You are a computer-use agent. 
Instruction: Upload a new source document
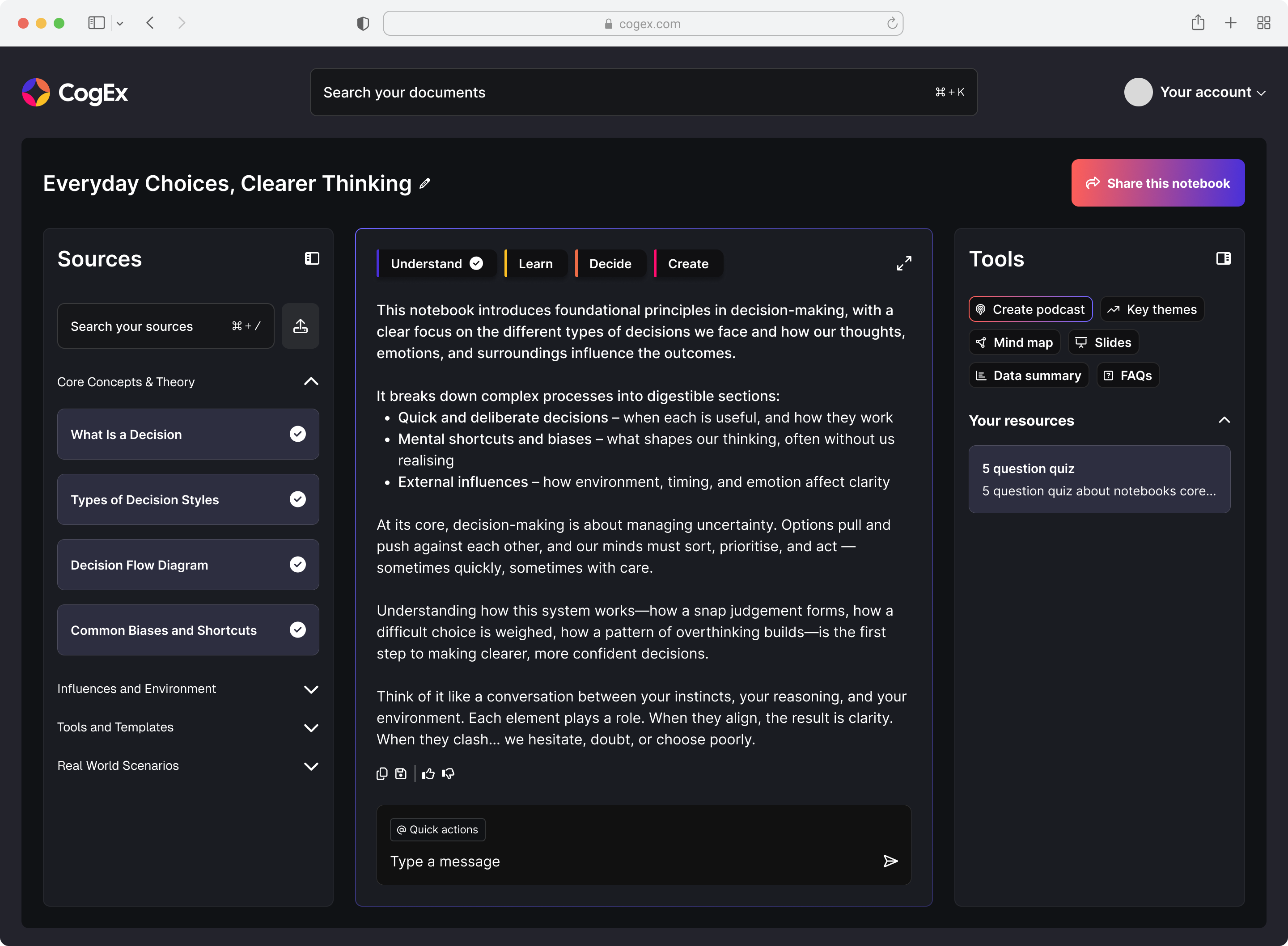point(300,325)
